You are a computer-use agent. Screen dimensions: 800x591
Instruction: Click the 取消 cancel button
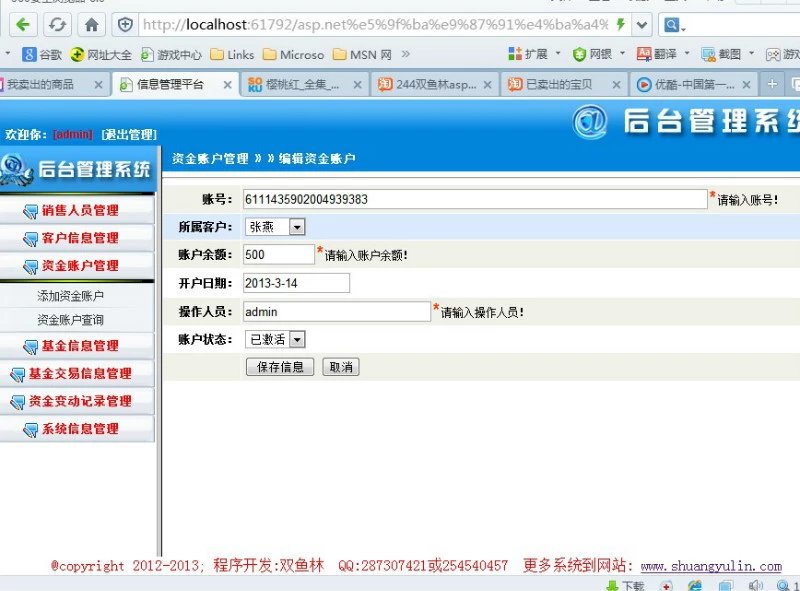tap(341, 367)
